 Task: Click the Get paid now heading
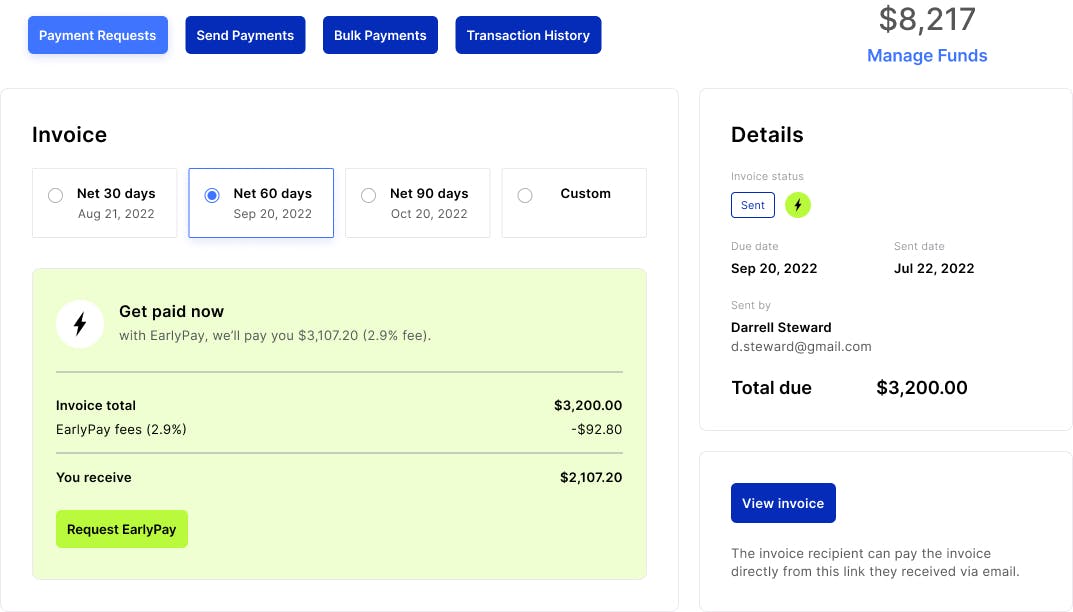172,312
